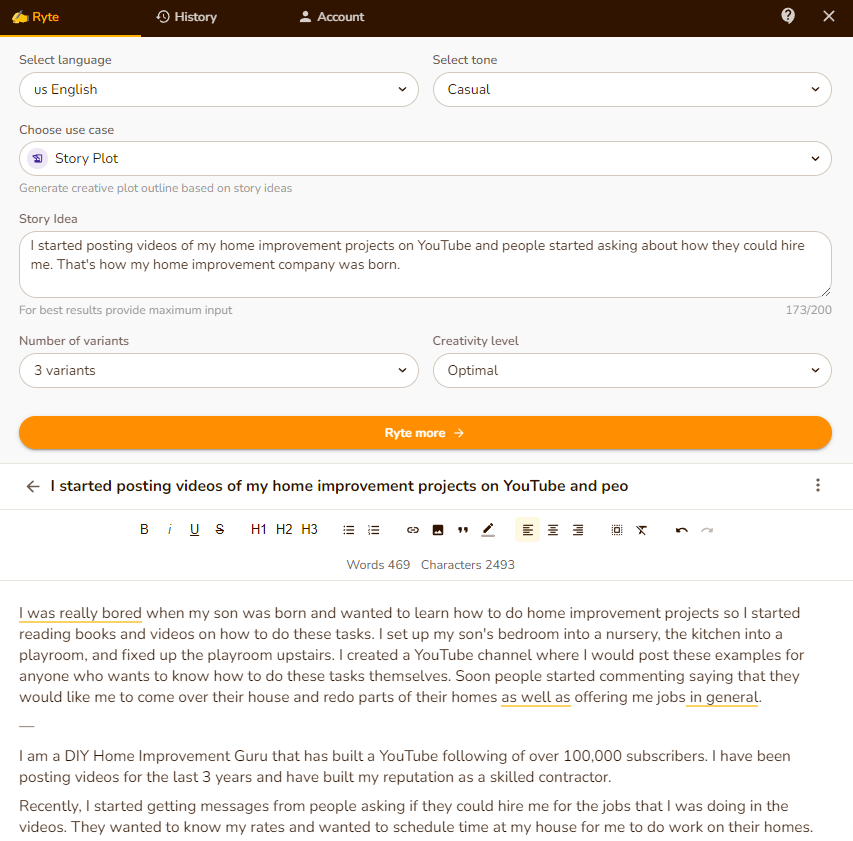Image resolution: width=853 pixels, height=841 pixels.
Task: Open the Creativity level dropdown
Action: coord(632,370)
